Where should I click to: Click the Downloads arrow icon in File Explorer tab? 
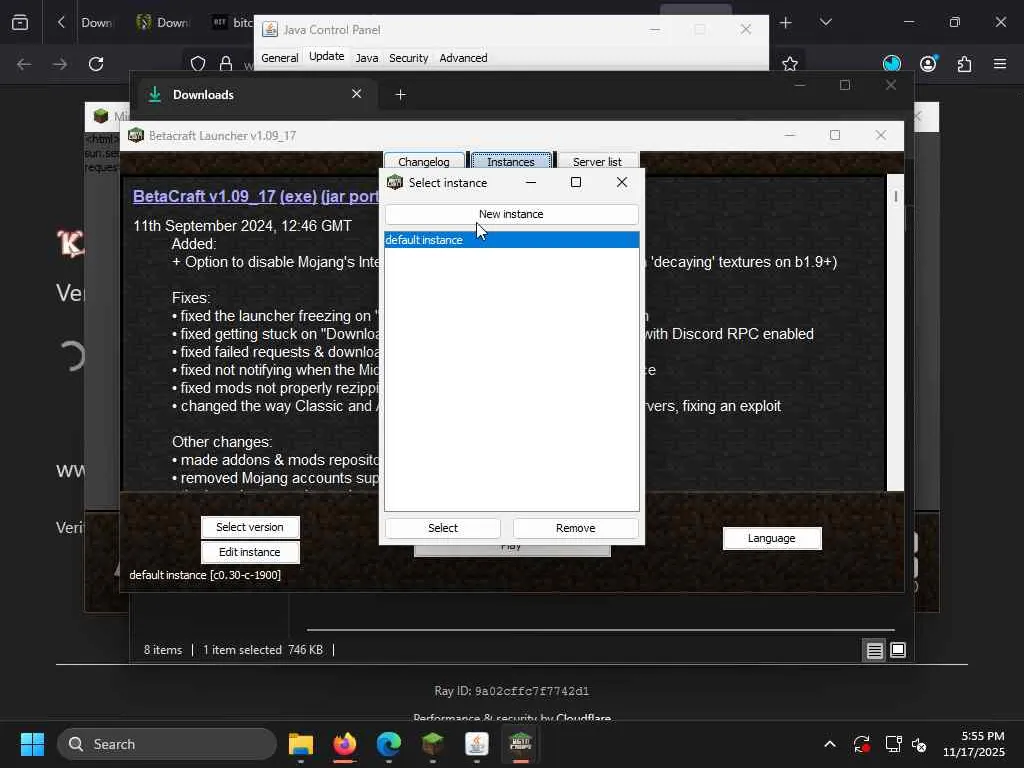coord(155,94)
